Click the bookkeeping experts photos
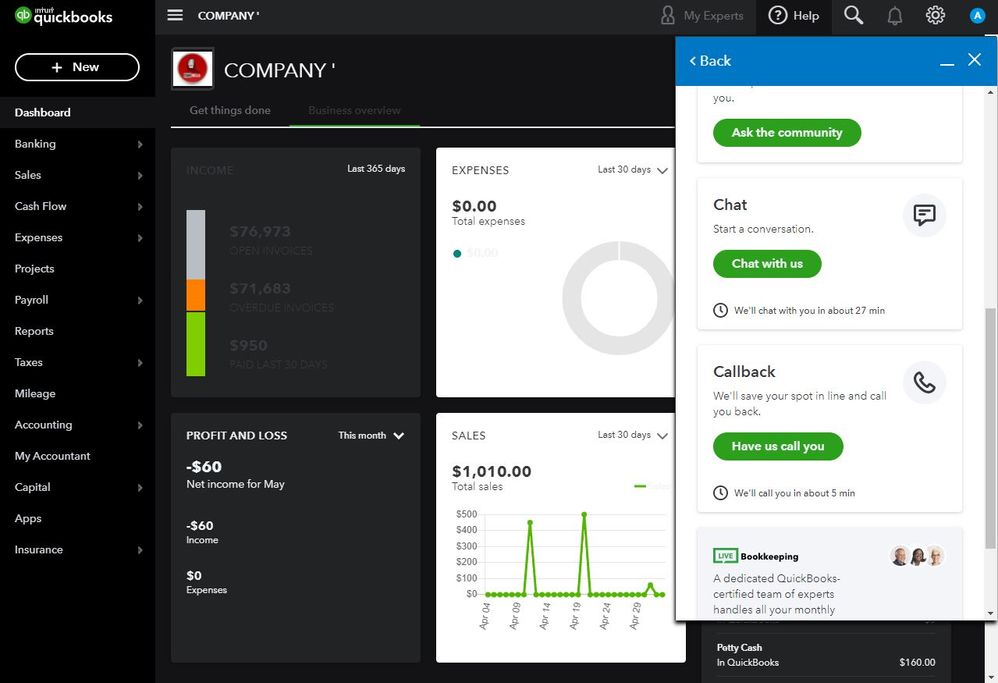Image resolution: width=998 pixels, height=683 pixels. tap(917, 556)
